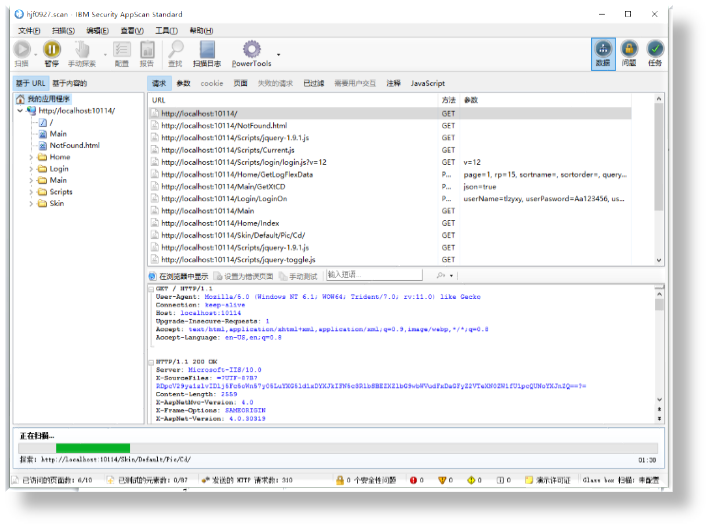Click the 手动测试 (Manual Test) icon
The width and height of the screenshot is (712, 531).
pyautogui.click(x=283, y=276)
